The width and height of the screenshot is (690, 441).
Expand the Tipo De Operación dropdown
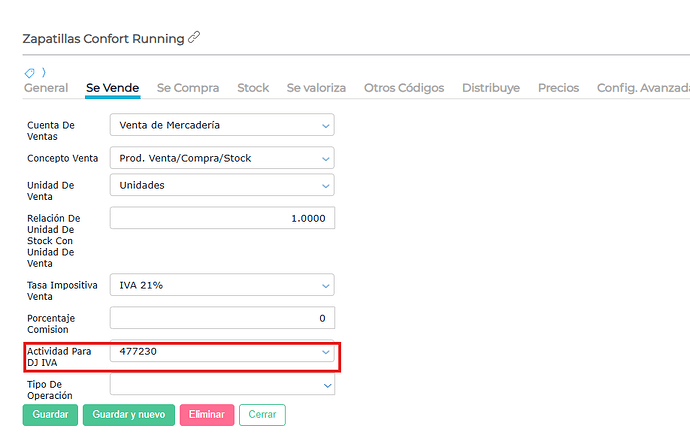(222, 385)
